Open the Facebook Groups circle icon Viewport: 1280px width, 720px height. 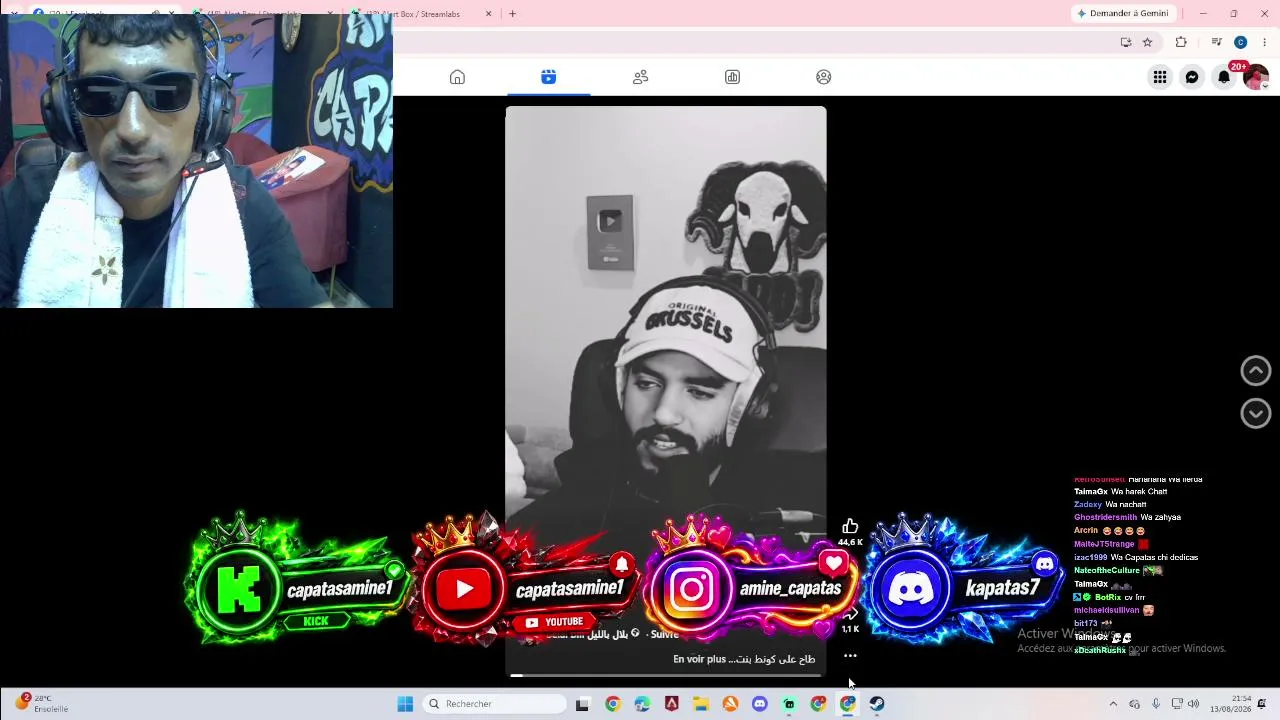[823, 77]
